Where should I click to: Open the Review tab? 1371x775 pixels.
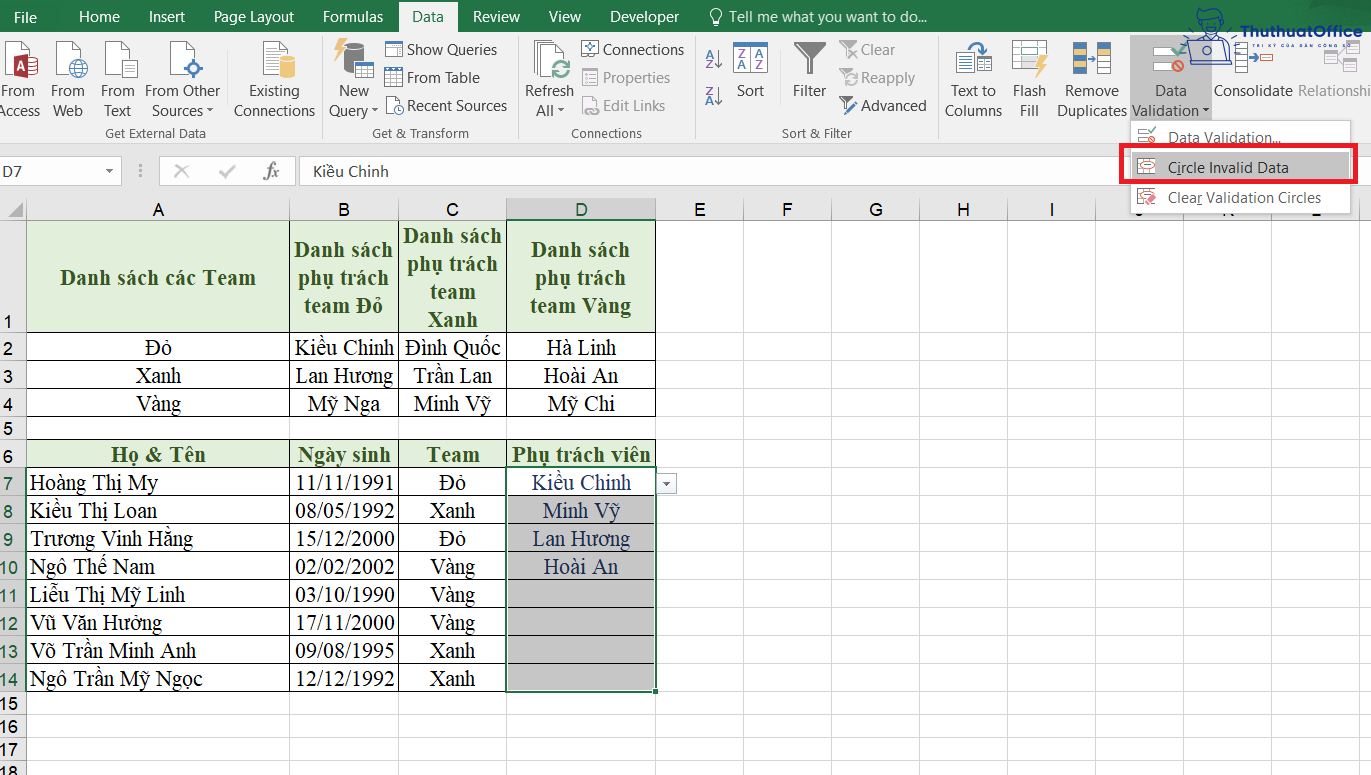(x=496, y=16)
